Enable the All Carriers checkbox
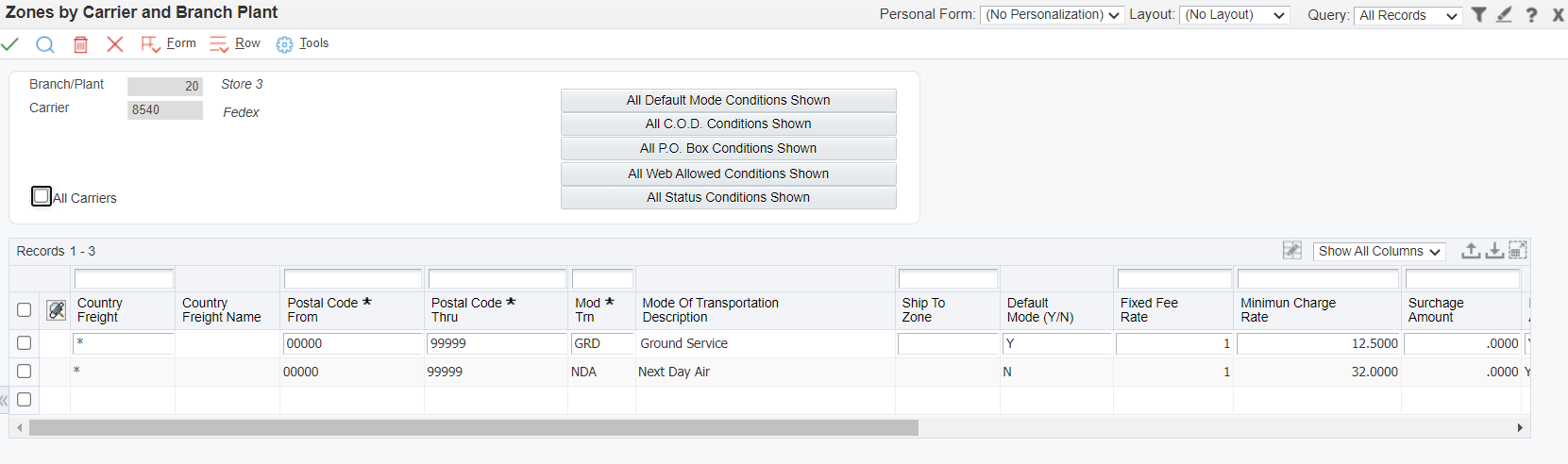The height and width of the screenshot is (464, 1568). pos(42,196)
